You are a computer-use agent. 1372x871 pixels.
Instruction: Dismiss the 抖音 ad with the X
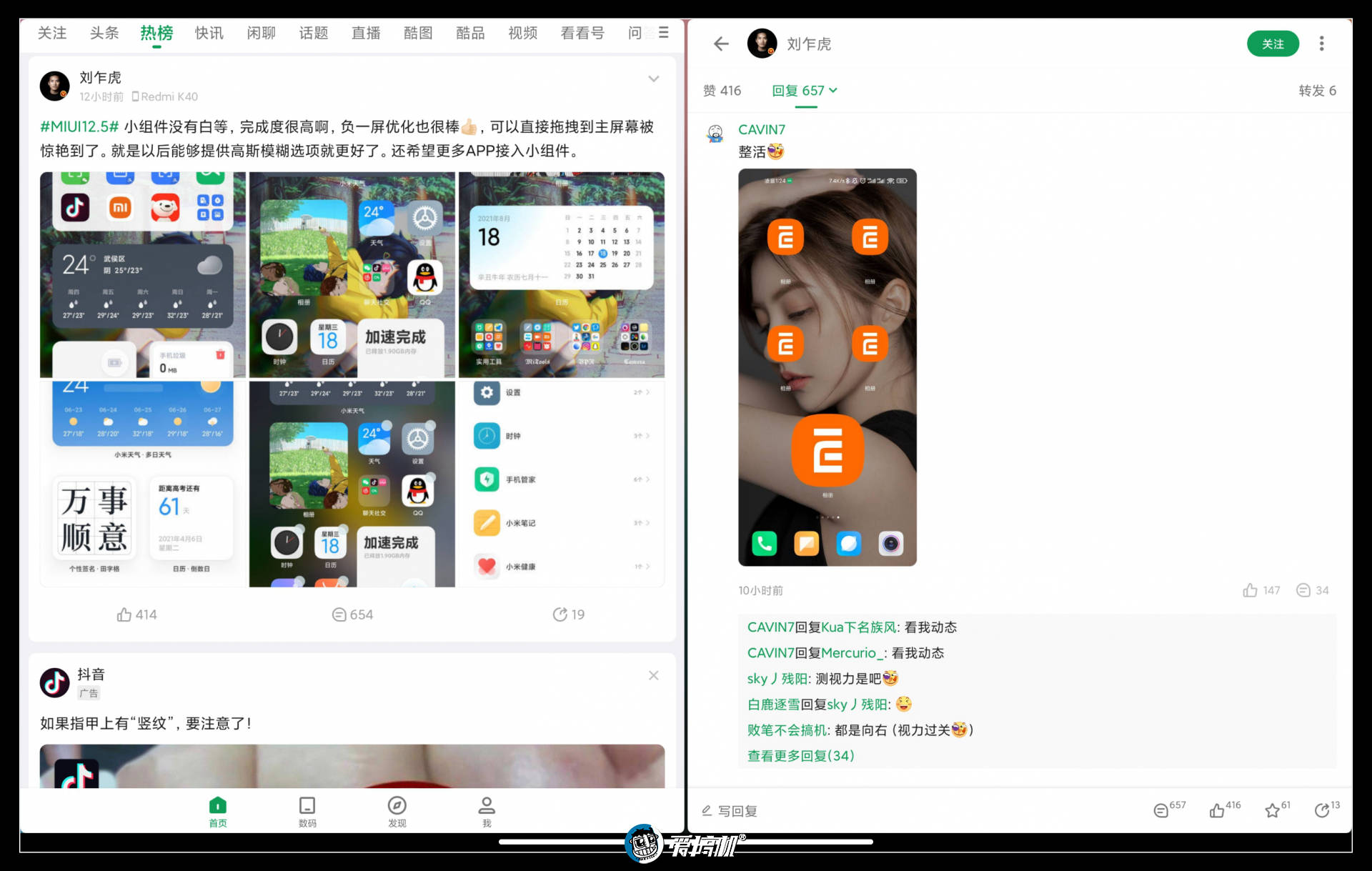(x=653, y=675)
